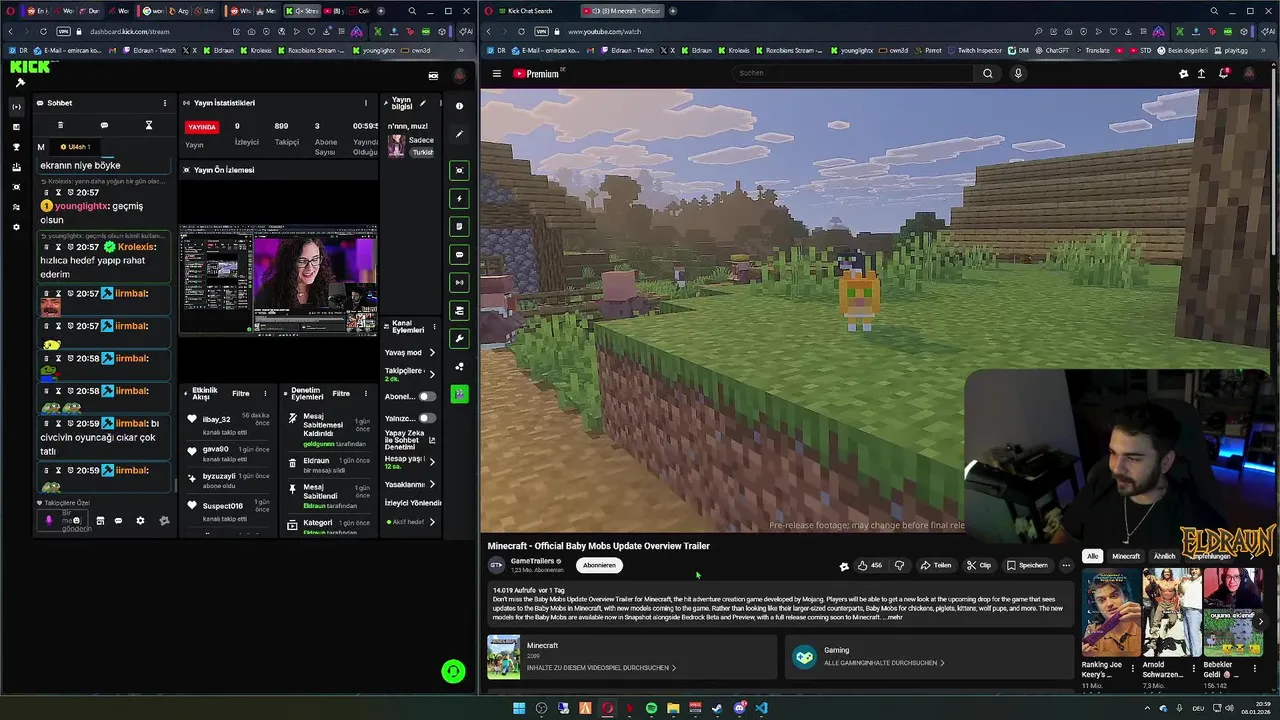
Task: Reload the YouTube browser page
Action: pyautogui.click(x=521, y=31)
